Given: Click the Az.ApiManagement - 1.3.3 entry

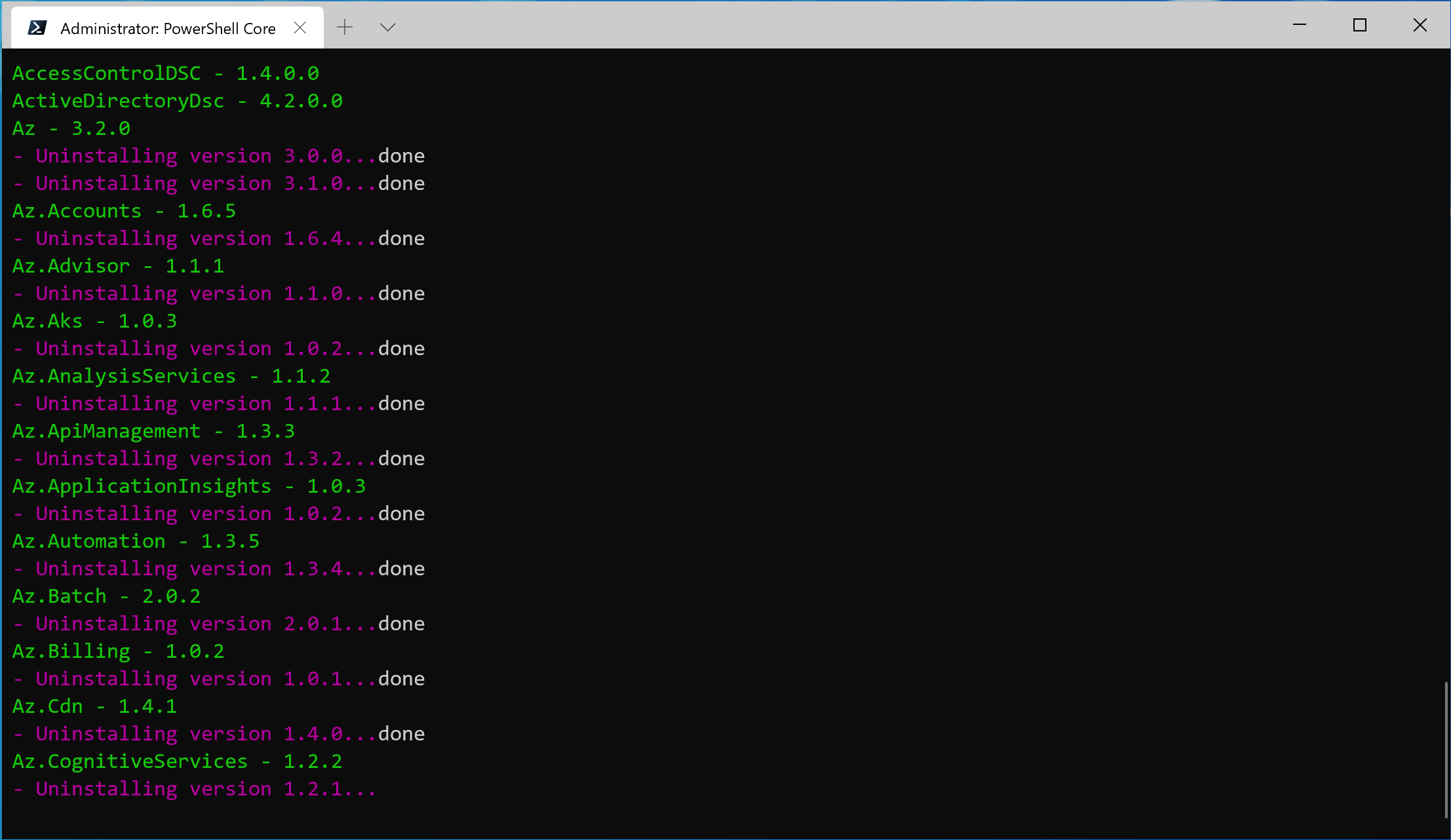Looking at the screenshot, I should pos(153,430).
